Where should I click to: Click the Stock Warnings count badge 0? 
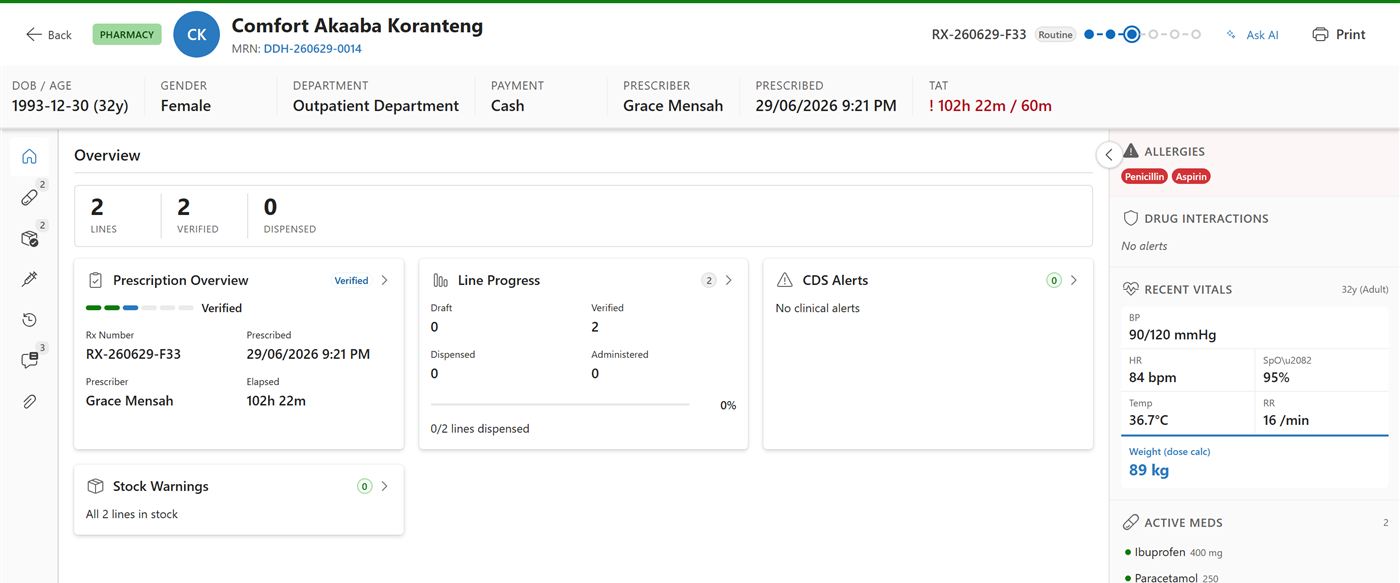point(364,487)
